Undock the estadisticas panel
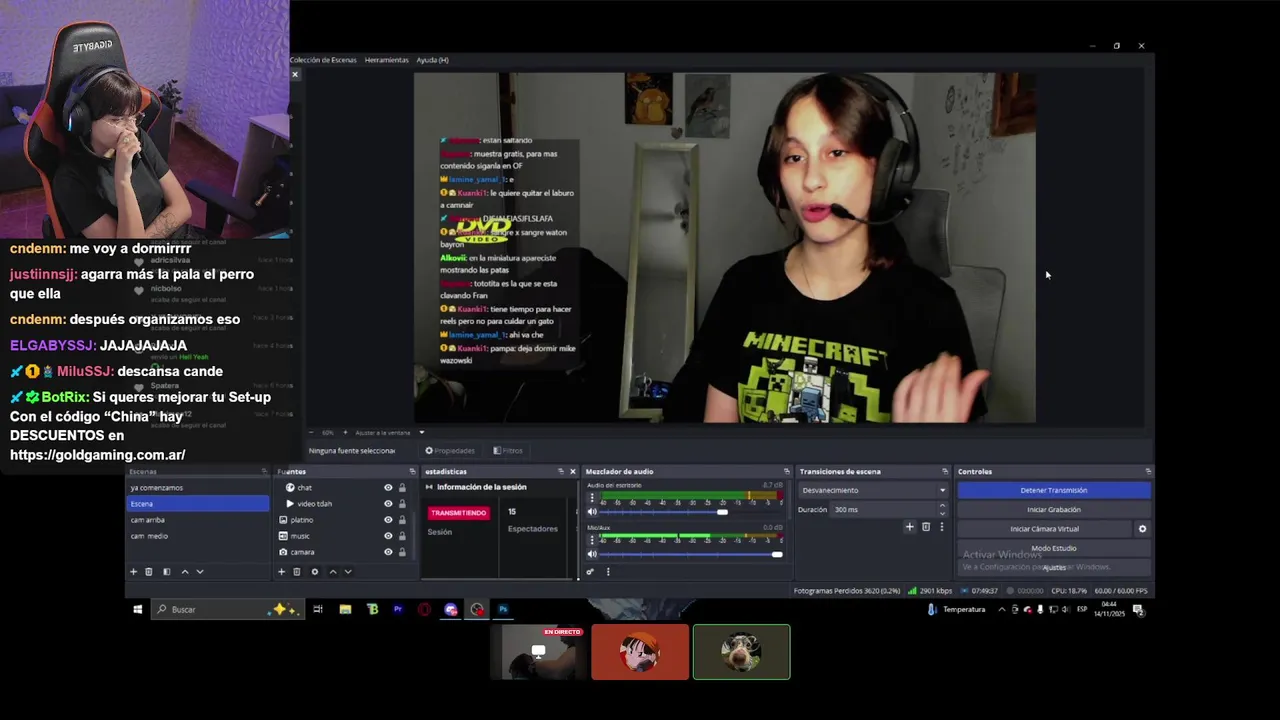The image size is (1280, 720). tap(560, 471)
